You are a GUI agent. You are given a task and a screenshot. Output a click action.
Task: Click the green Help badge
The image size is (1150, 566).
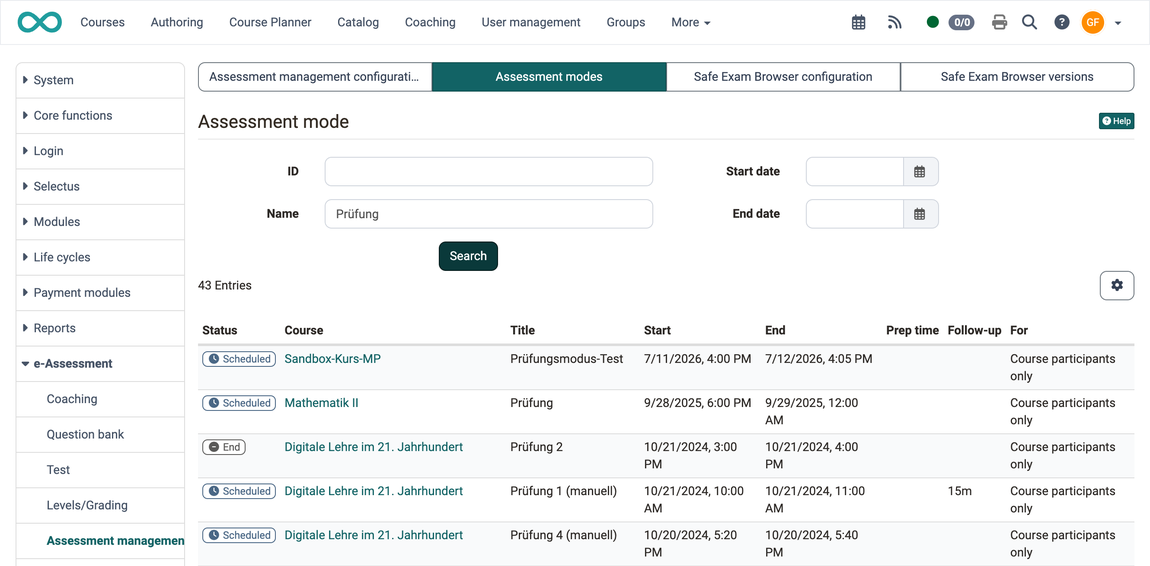tap(1116, 121)
